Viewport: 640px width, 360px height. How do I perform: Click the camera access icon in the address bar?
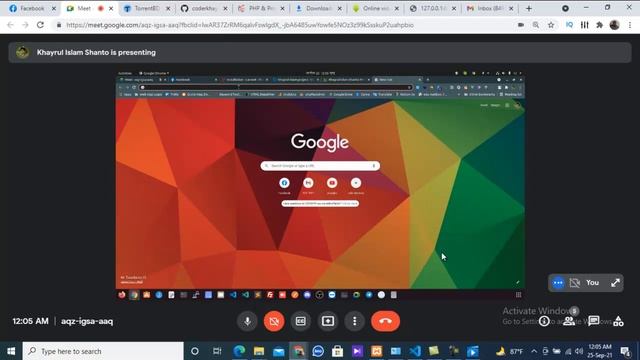[521, 25]
